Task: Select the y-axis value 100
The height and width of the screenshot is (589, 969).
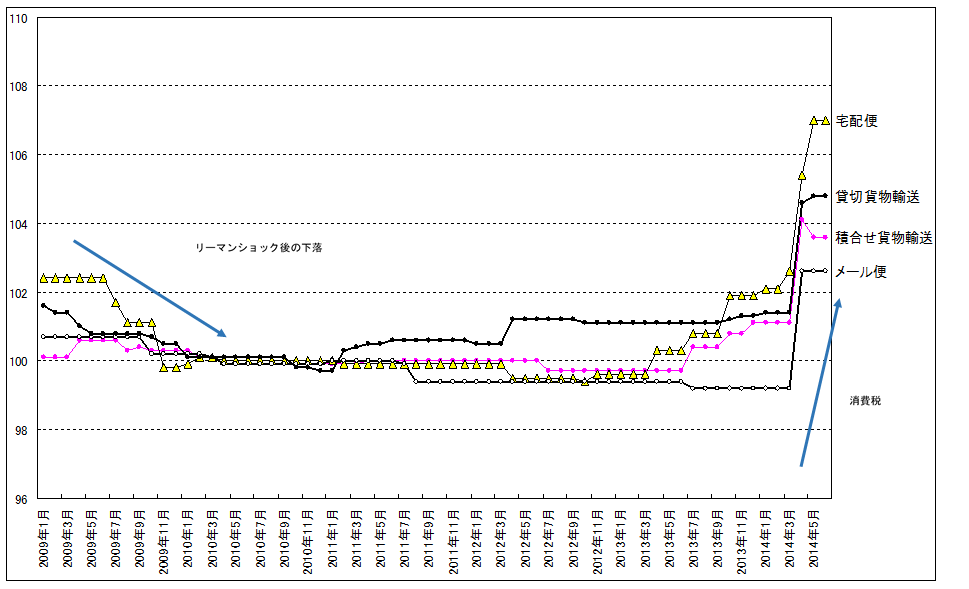Action: coord(18,361)
